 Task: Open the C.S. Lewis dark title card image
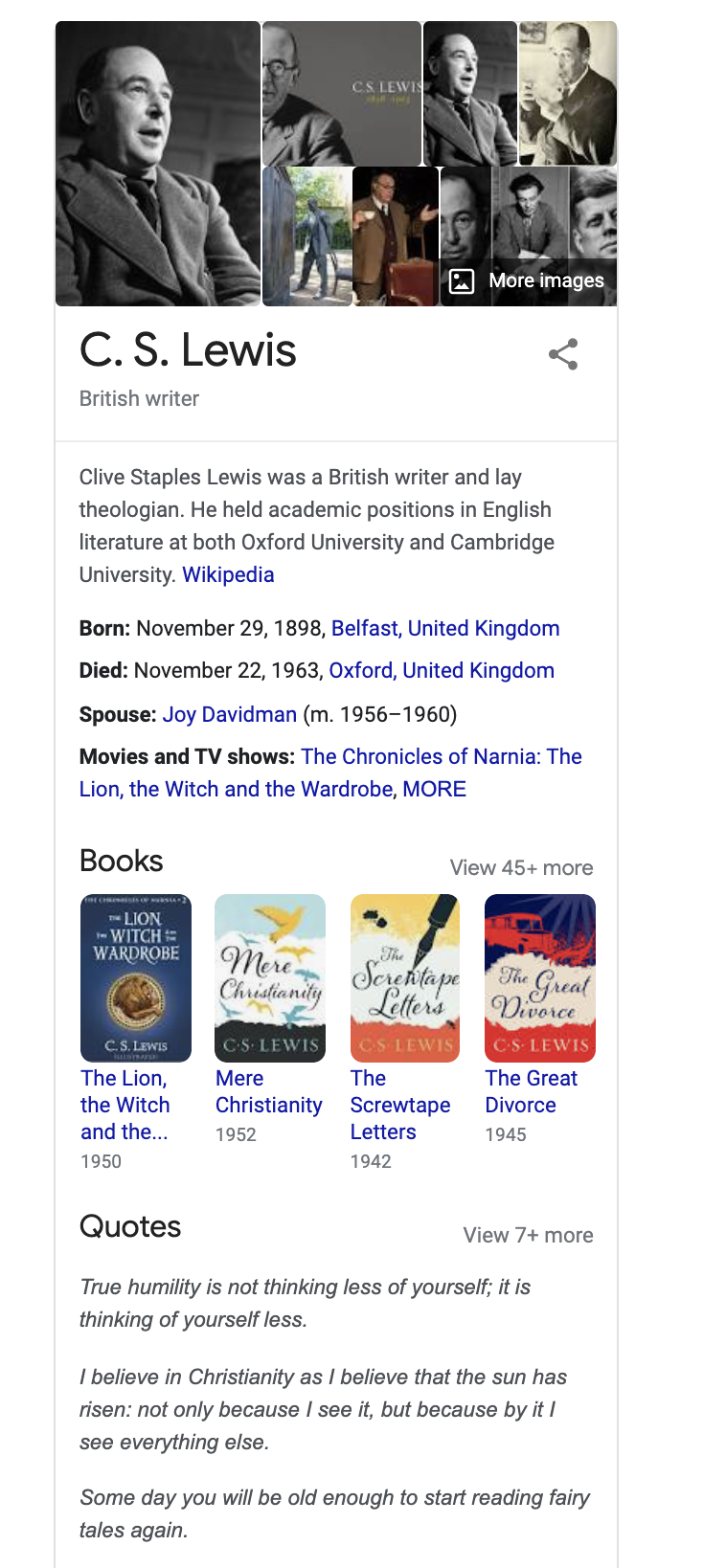pyautogui.click(x=342, y=93)
